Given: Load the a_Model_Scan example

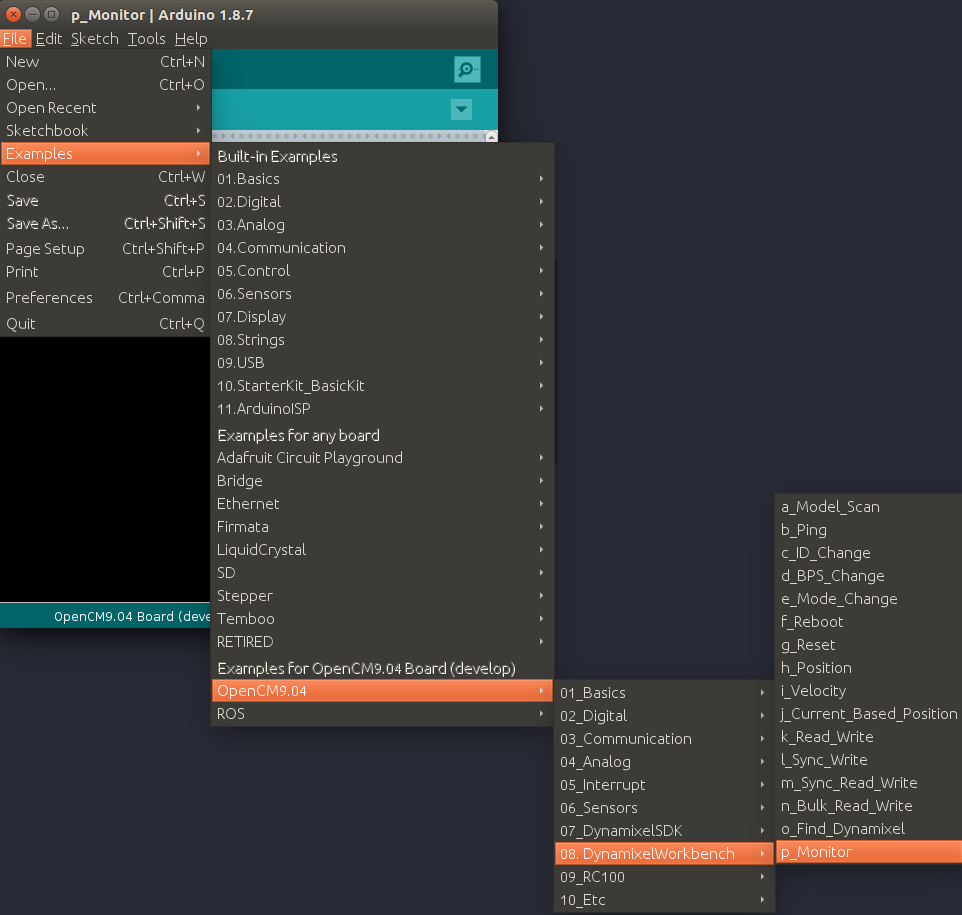Looking at the screenshot, I should (869, 507).
